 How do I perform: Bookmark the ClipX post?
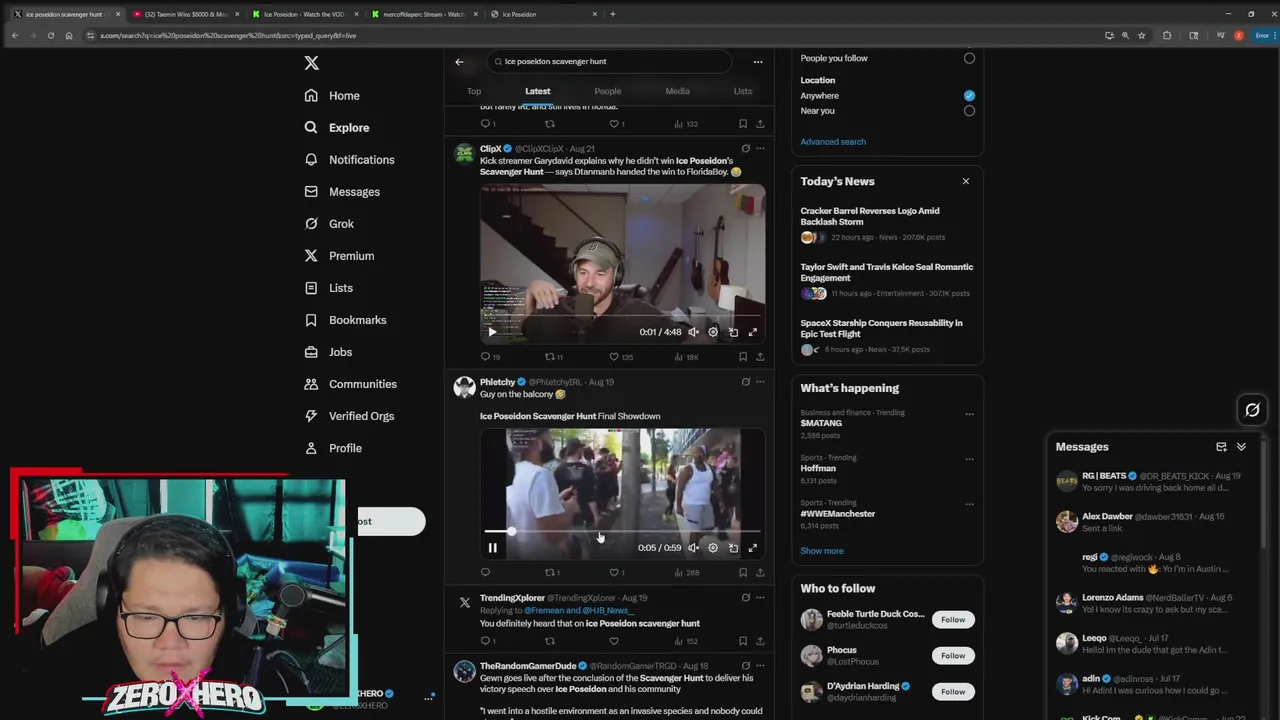coord(743,356)
